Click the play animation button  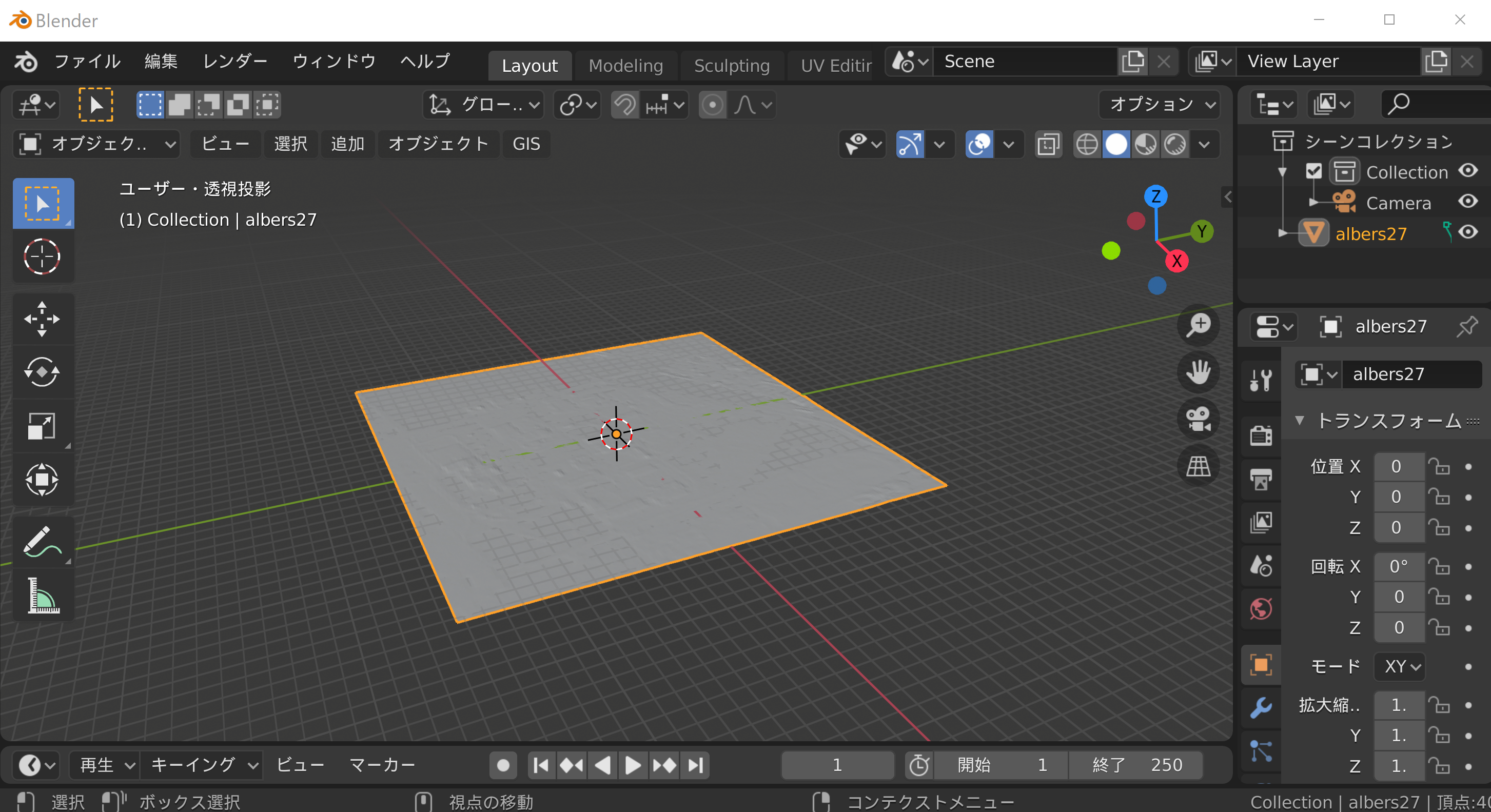pyautogui.click(x=633, y=765)
